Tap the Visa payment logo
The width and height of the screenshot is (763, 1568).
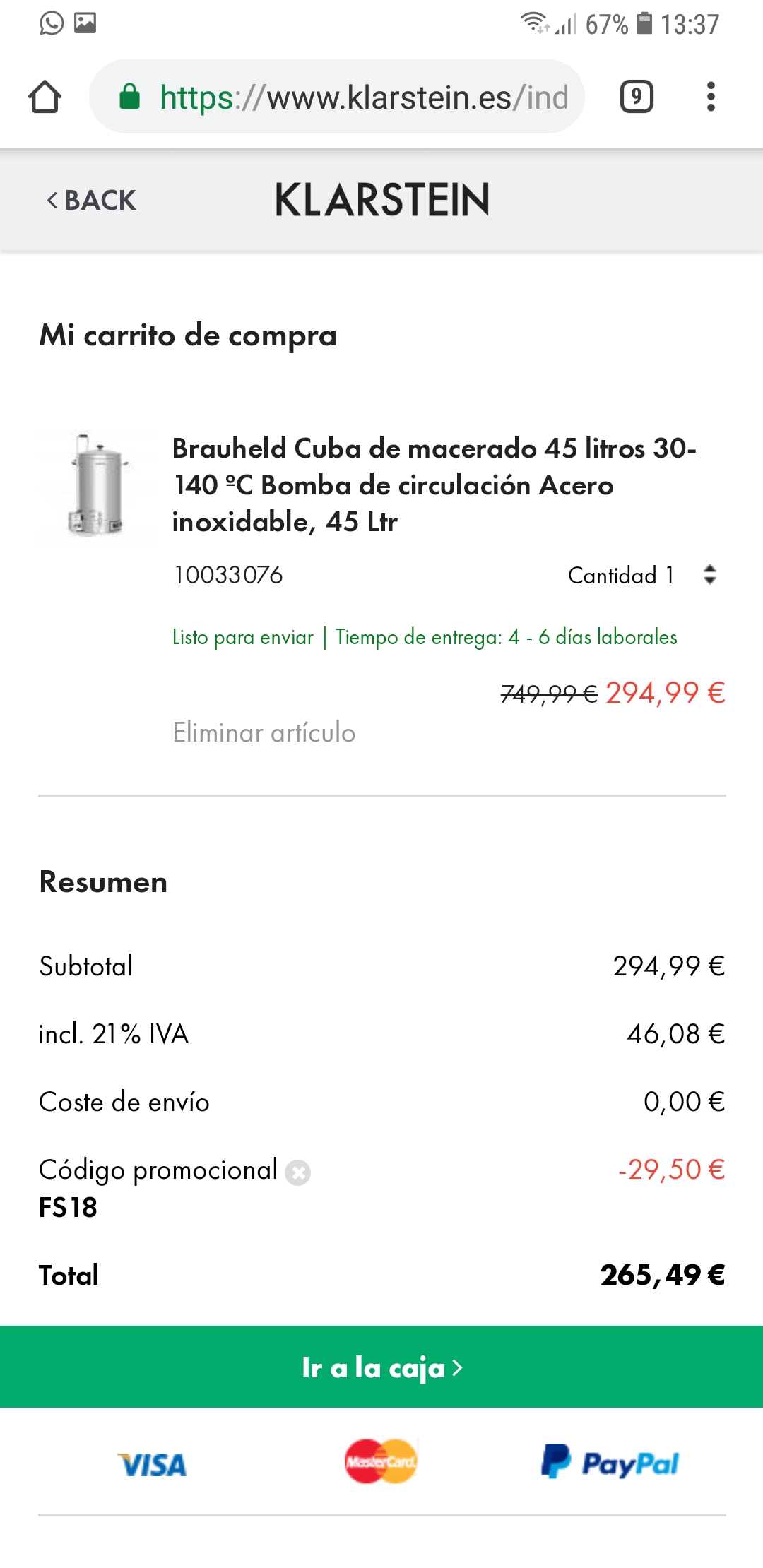point(152,1465)
